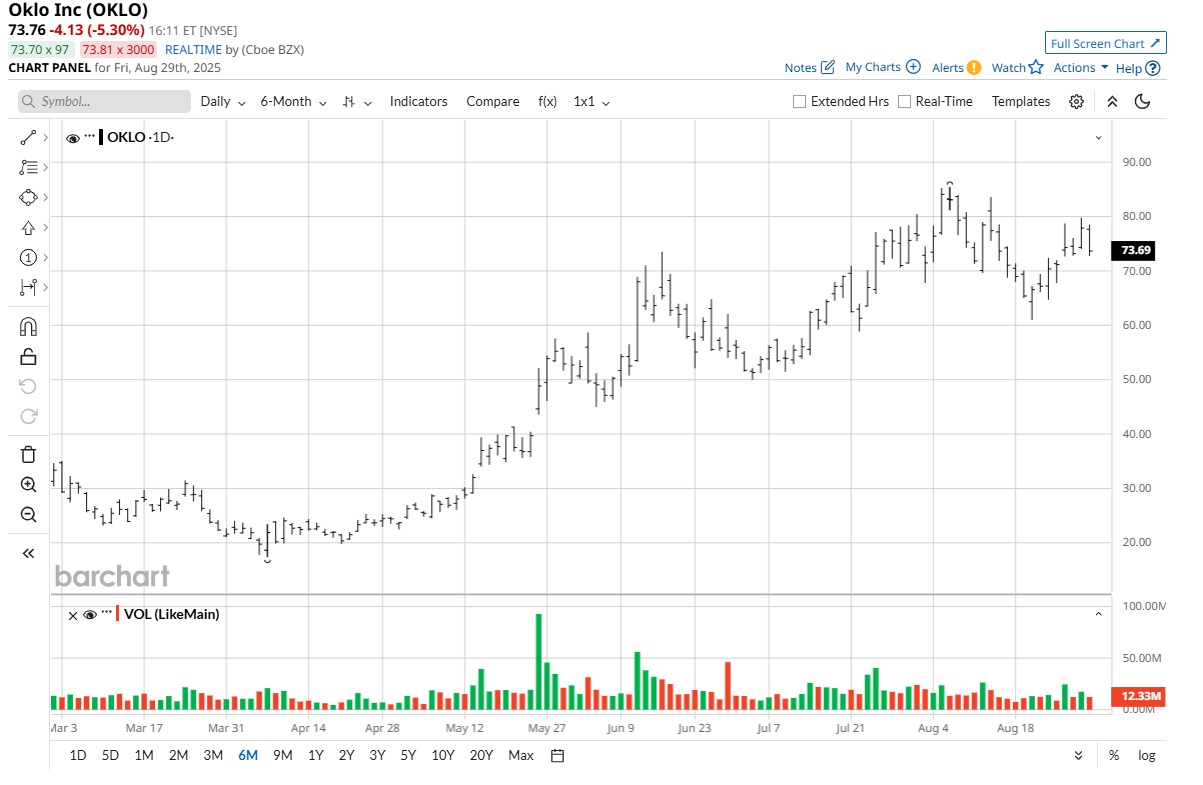Select the 1M time range
Screen dimensions: 1203x785
[x=144, y=755]
